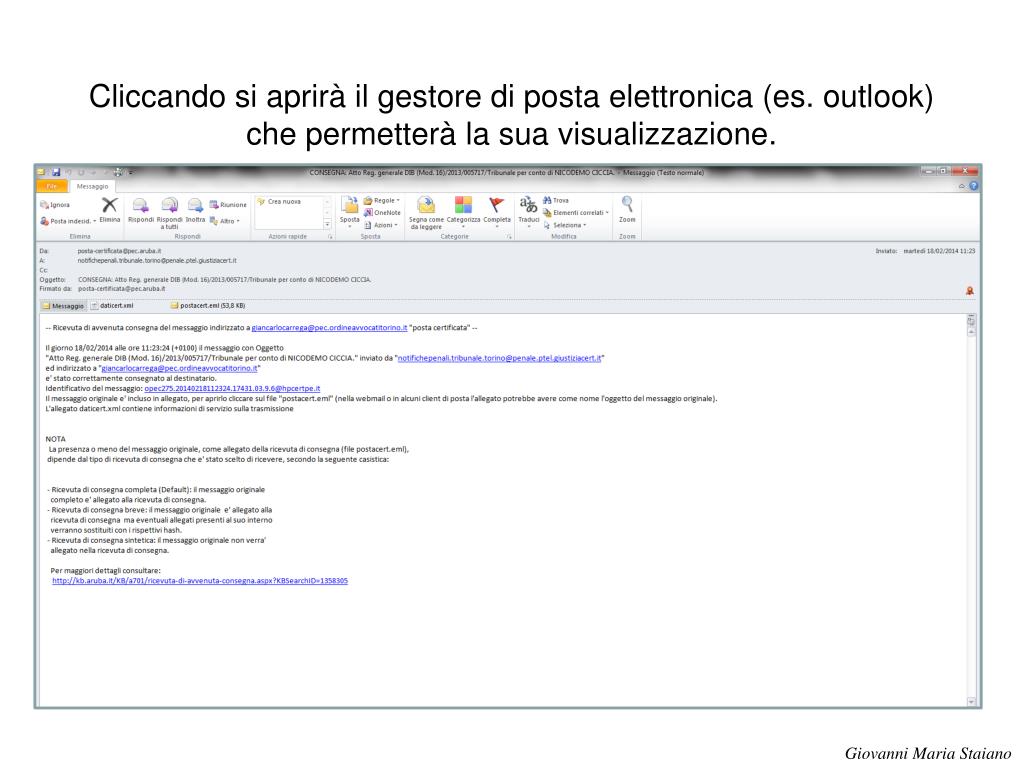Screen dimensions: 1024x768
Task: Expand the Azioni dropdown
Action: [381, 225]
